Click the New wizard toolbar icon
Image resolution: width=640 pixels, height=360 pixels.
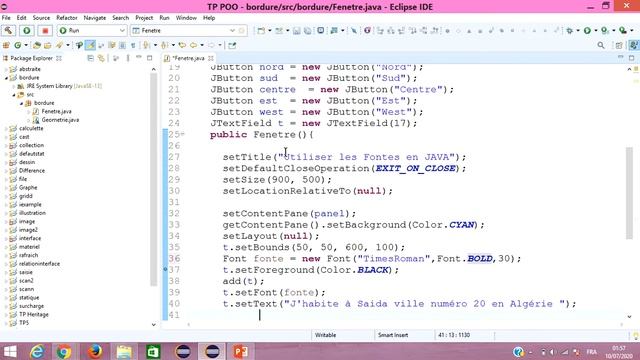pos(261,31)
